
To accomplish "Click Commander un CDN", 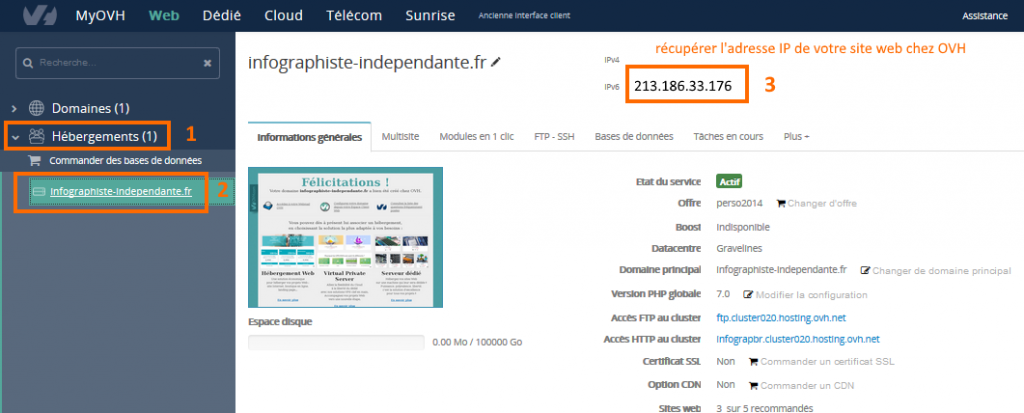I will [807, 385].
